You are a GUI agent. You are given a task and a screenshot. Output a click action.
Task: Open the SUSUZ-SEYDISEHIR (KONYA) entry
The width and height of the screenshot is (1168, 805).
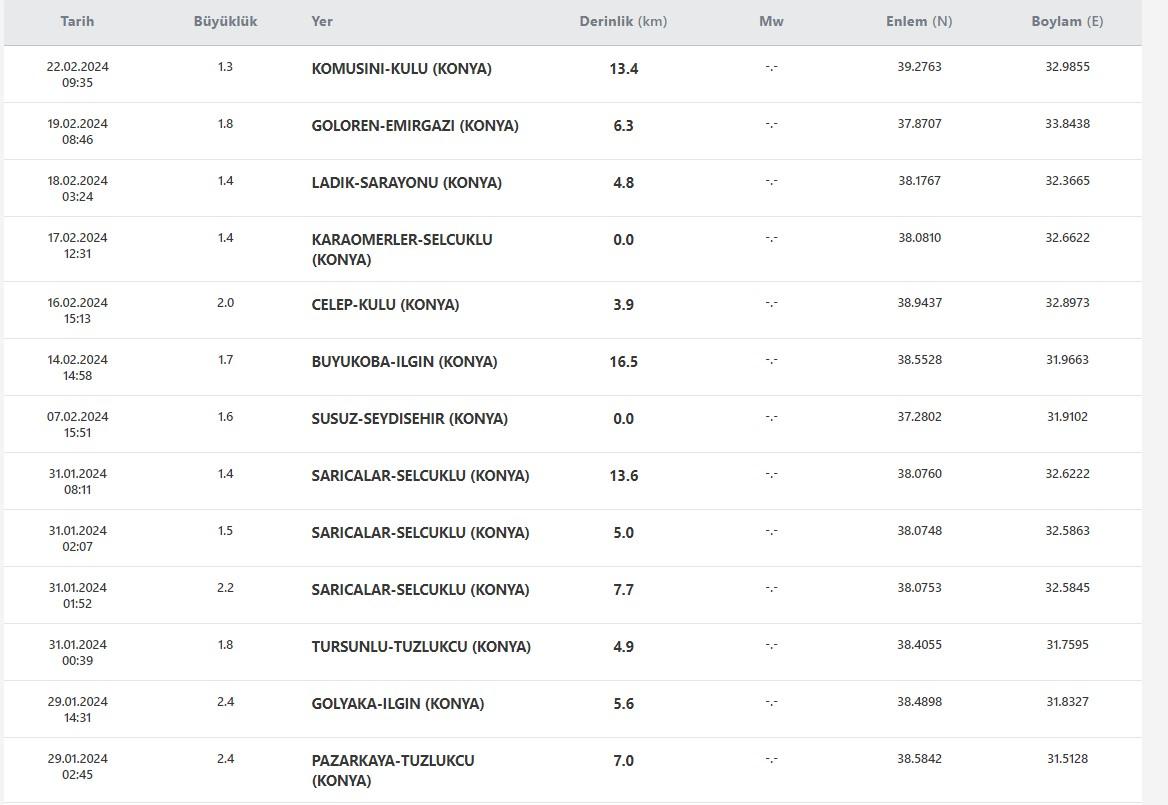tap(410, 419)
